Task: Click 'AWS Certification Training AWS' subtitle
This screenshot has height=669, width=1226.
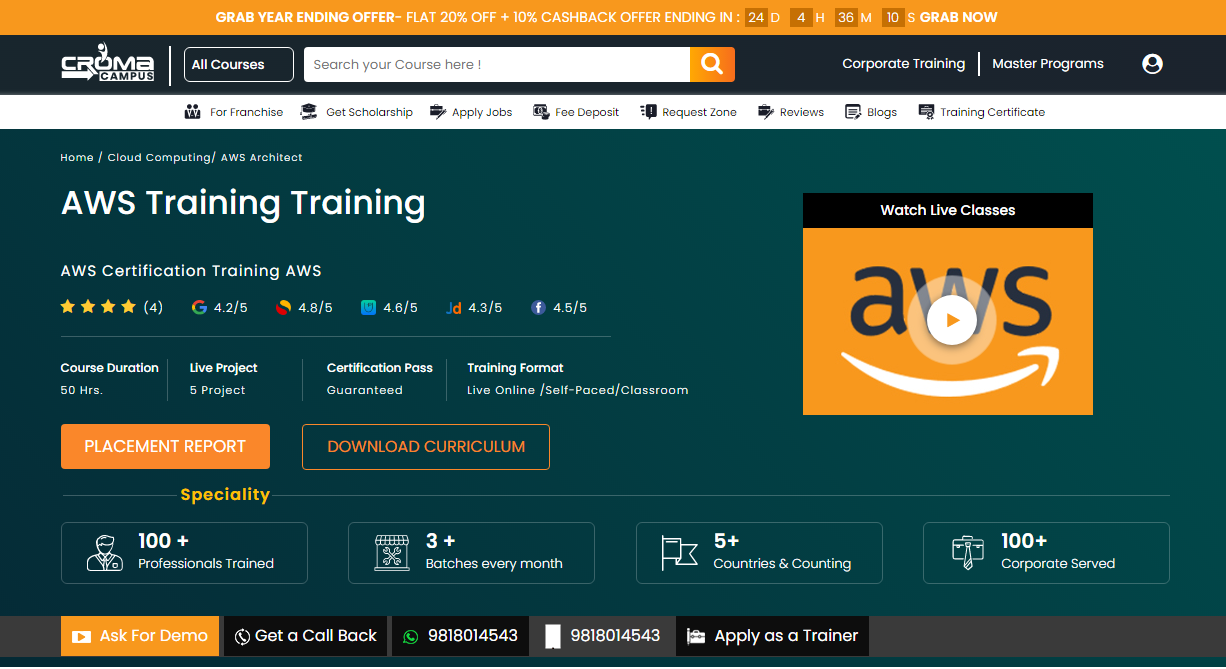Action: click(191, 271)
